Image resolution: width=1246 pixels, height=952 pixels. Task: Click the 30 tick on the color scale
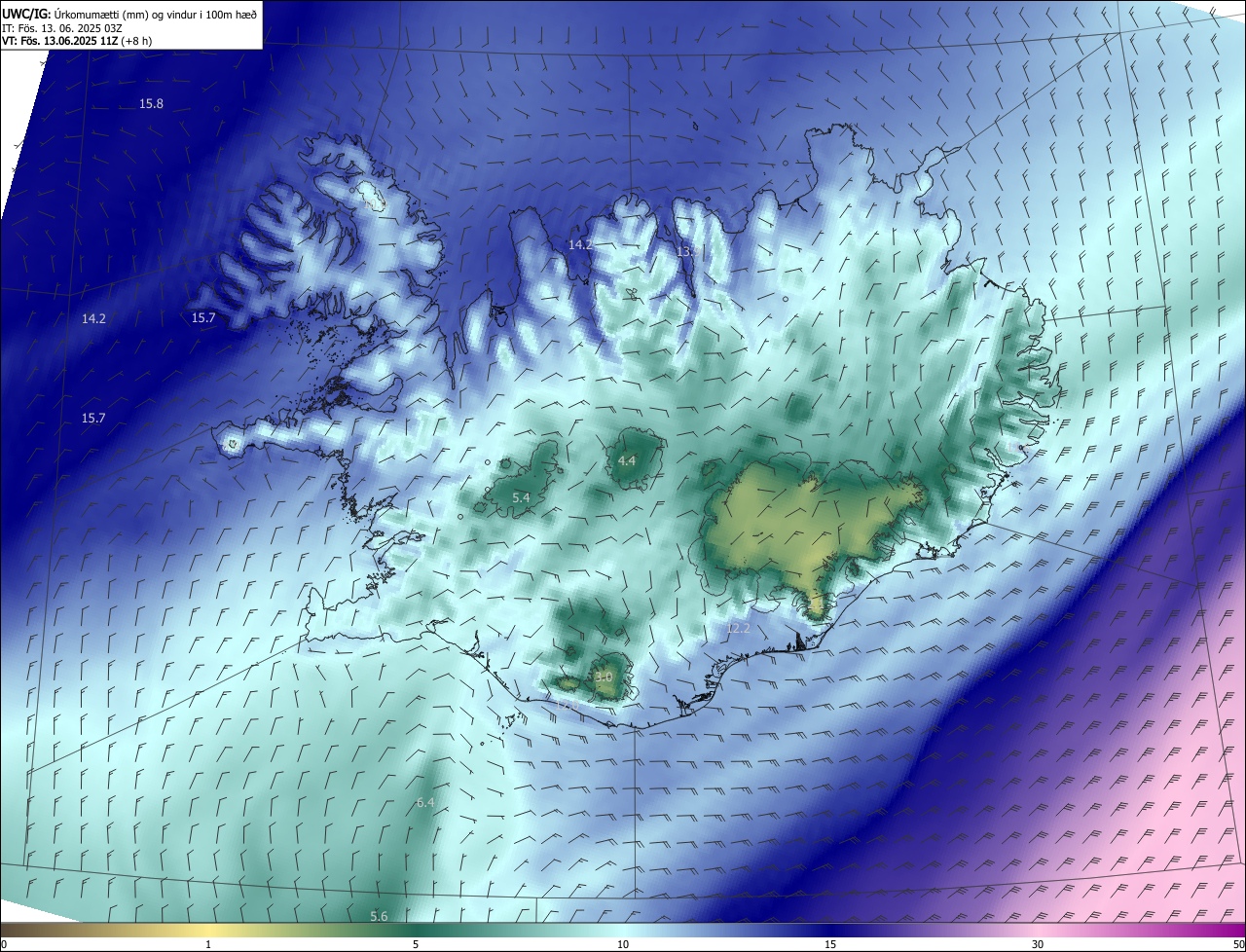point(1038,944)
